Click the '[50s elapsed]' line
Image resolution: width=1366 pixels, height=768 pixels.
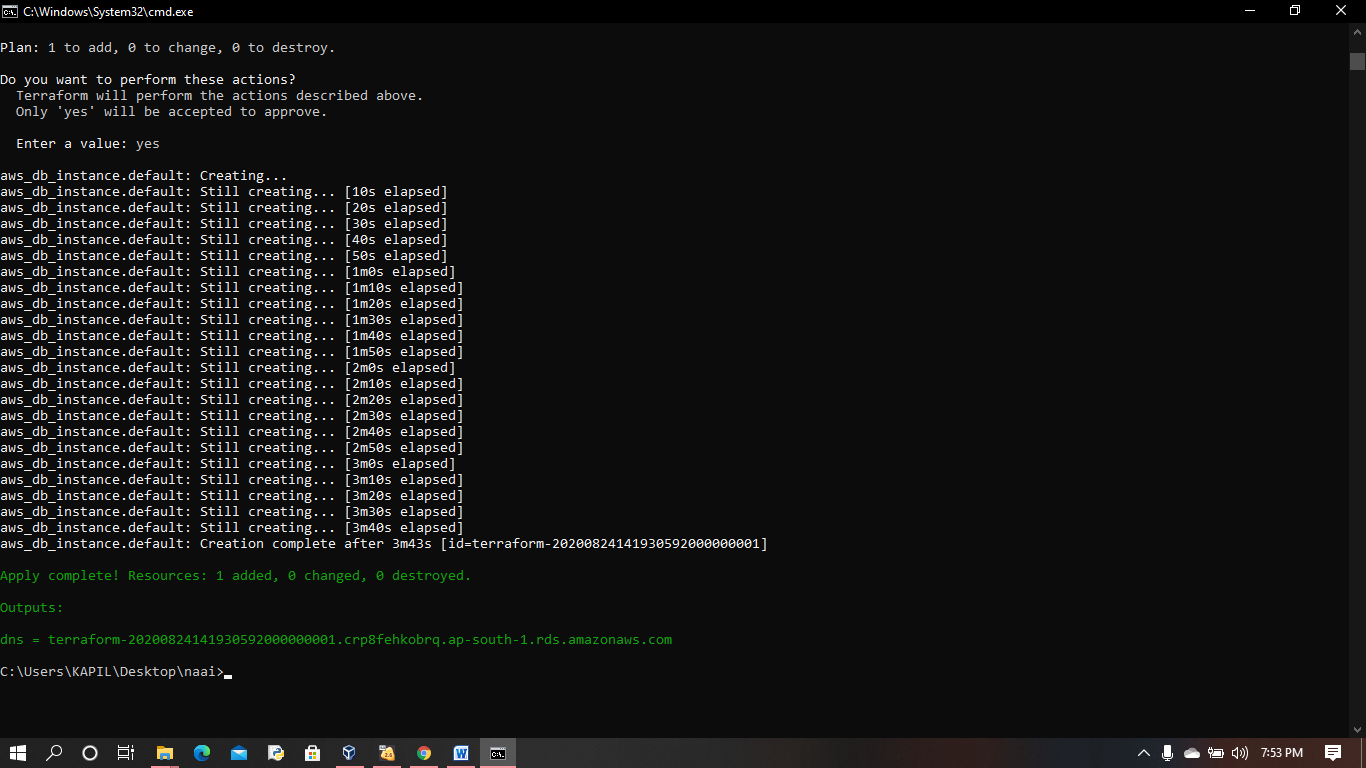pyautogui.click(x=224, y=256)
